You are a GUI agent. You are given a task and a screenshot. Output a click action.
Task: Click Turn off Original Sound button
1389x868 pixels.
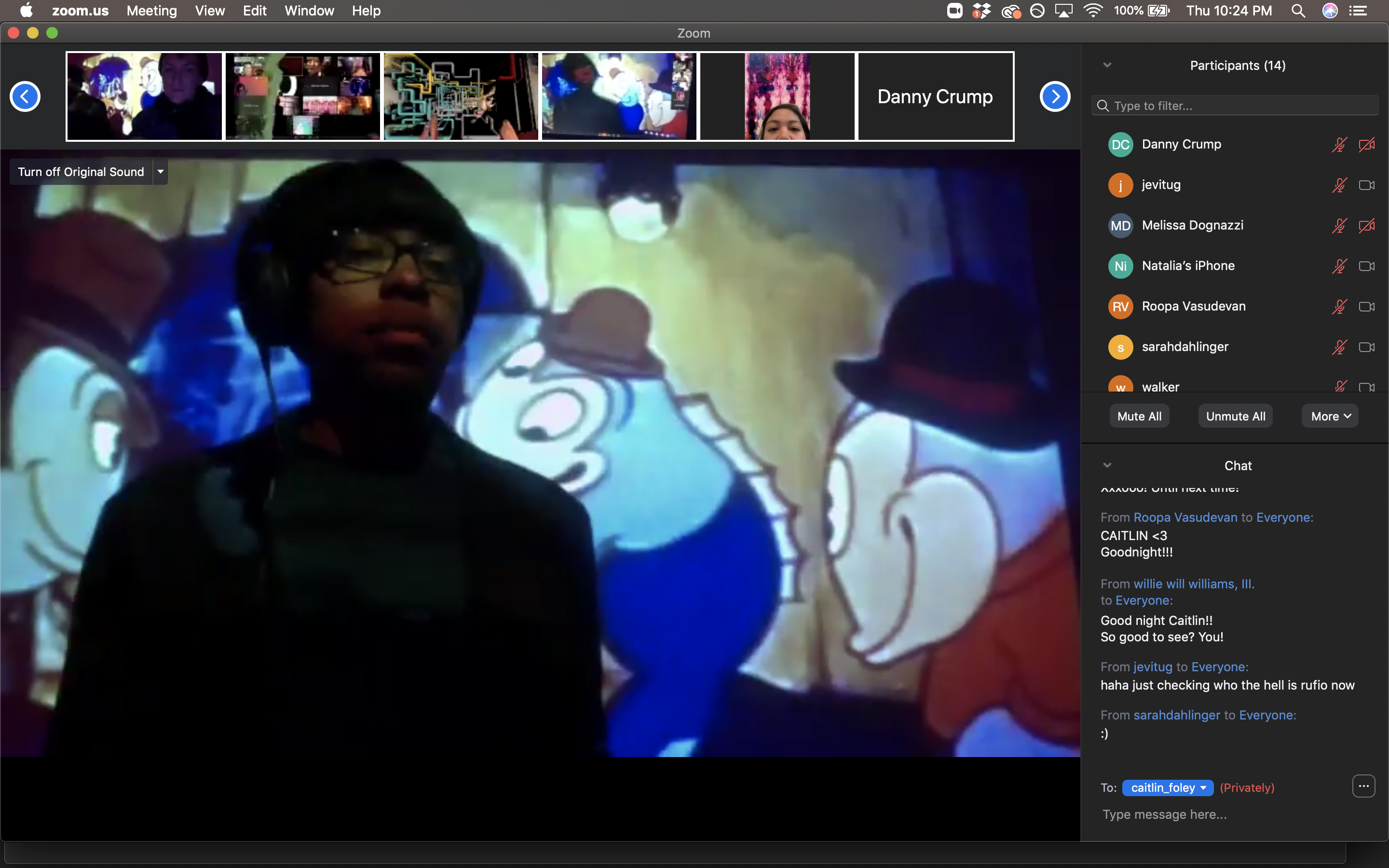pos(81,172)
